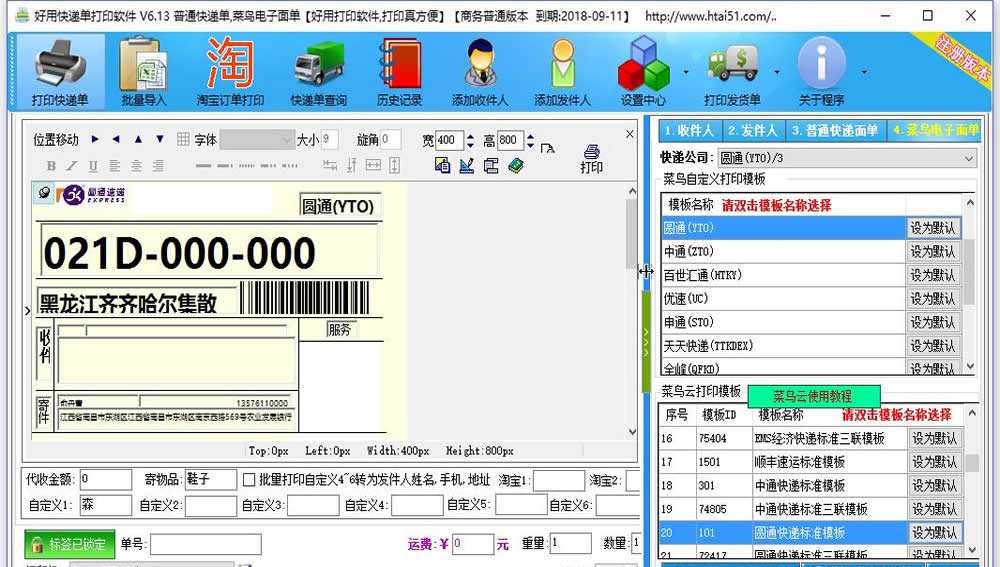Screen dimensions: 1000x567
Task: Align text left
Action: tap(115, 166)
